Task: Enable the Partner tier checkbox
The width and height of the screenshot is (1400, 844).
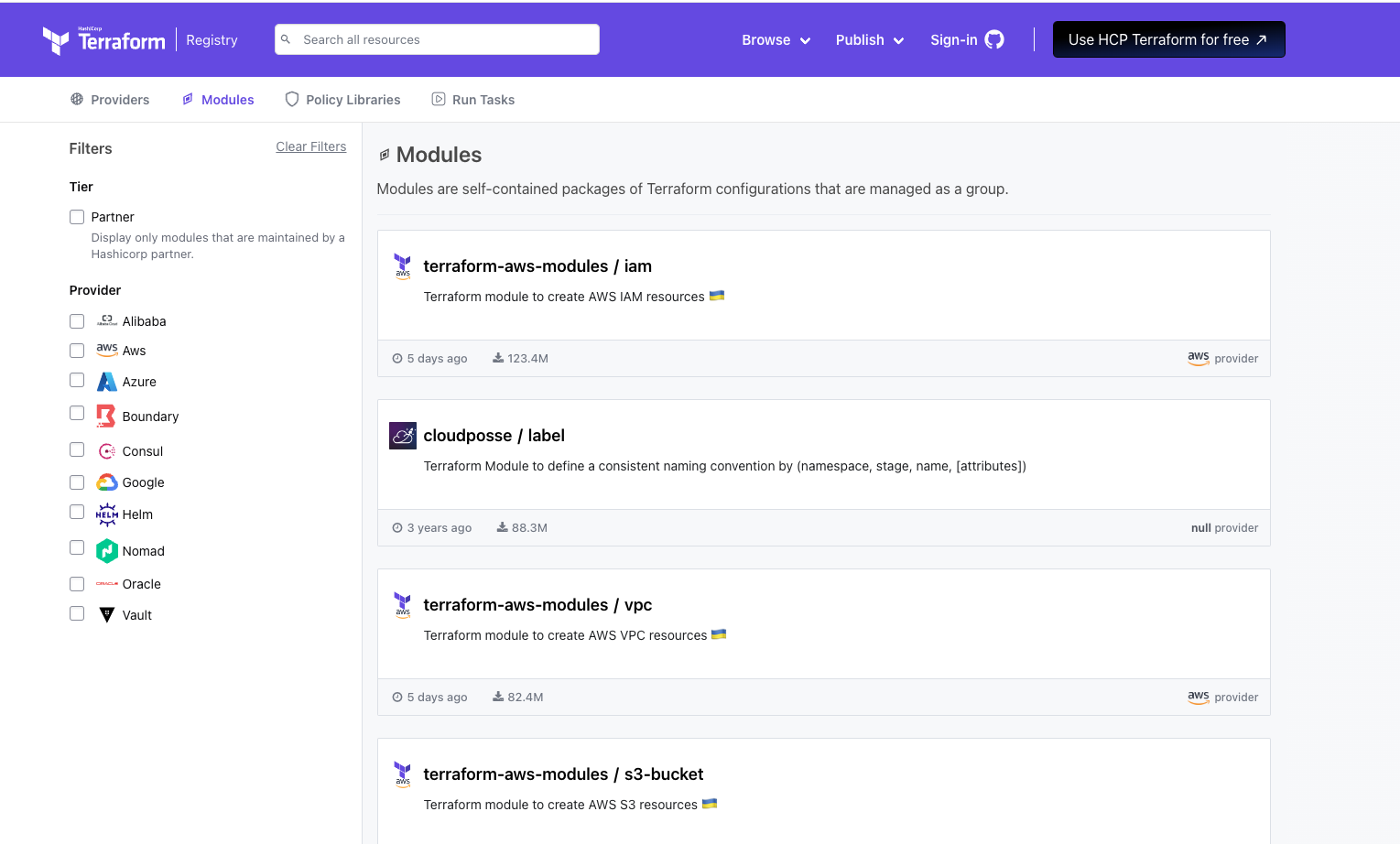Action: [77, 217]
